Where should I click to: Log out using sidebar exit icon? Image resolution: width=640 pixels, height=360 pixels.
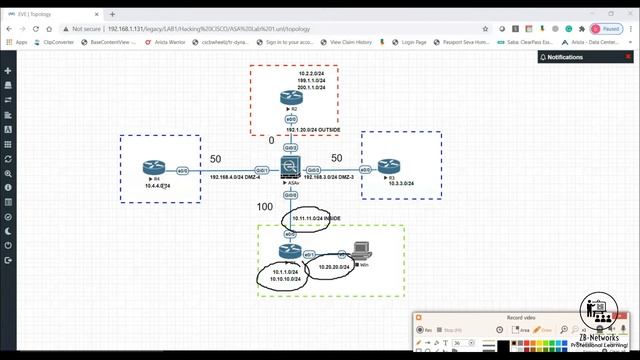[x=8, y=260]
